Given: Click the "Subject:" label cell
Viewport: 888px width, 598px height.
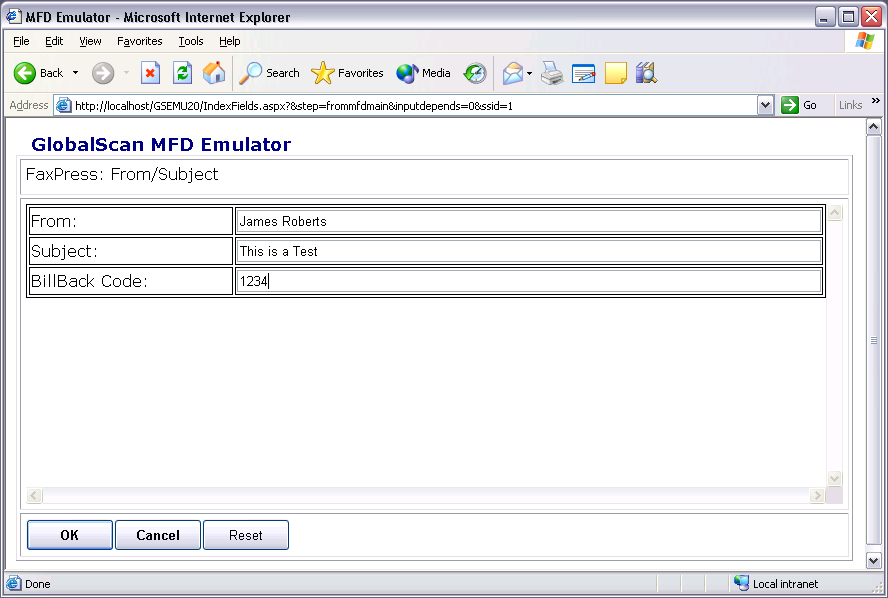Looking at the screenshot, I should click(131, 251).
